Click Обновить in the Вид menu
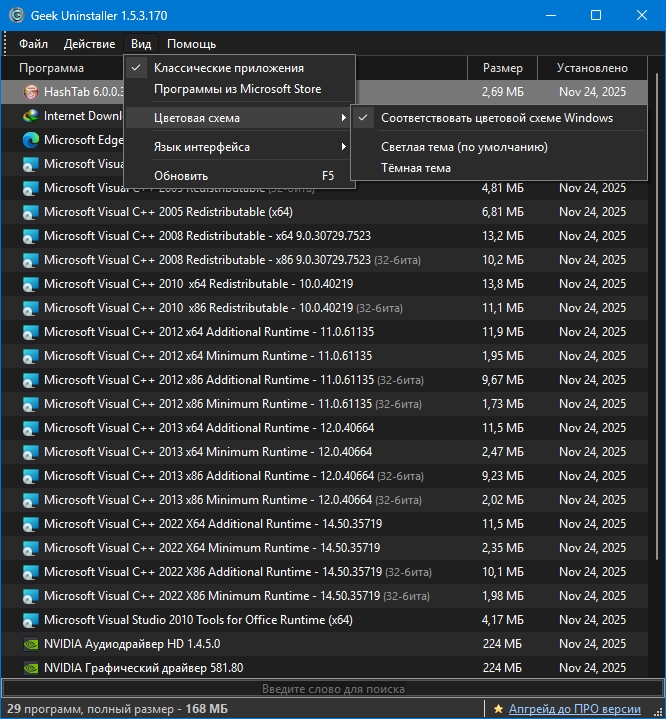This screenshot has height=719, width=666. coord(181,176)
